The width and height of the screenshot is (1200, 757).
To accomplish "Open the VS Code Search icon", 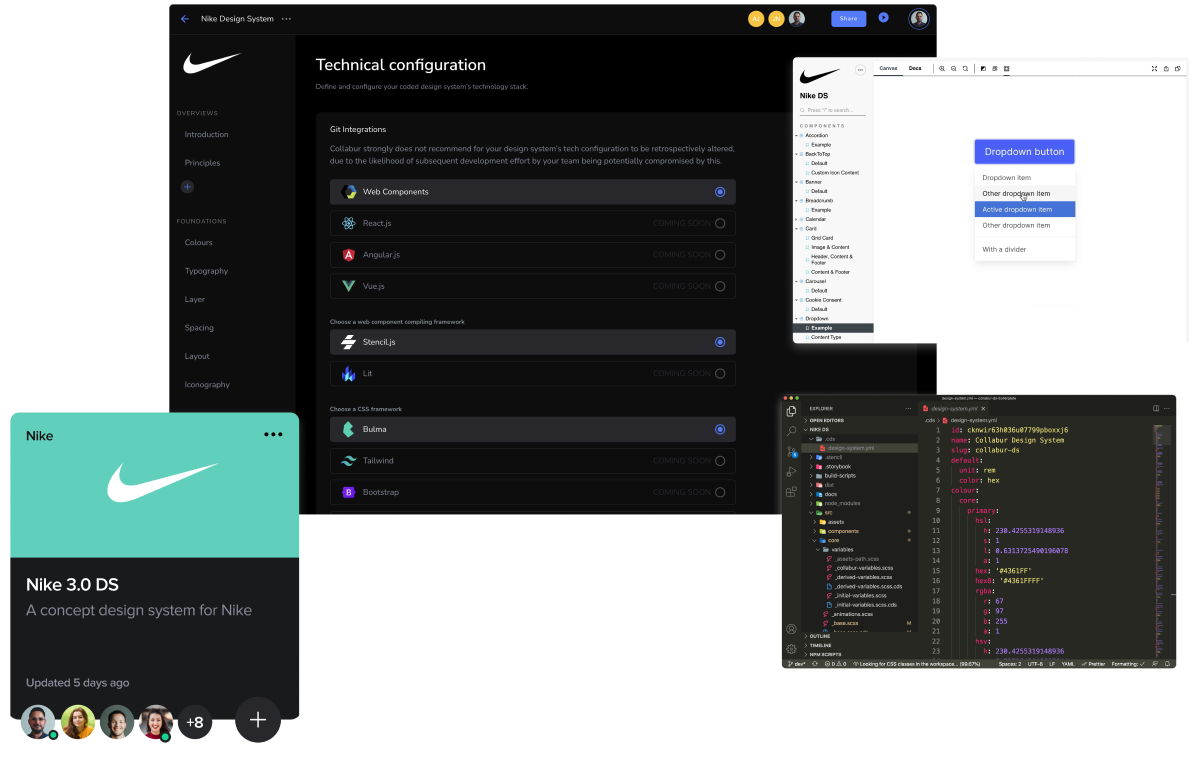I will click(x=791, y=431).
